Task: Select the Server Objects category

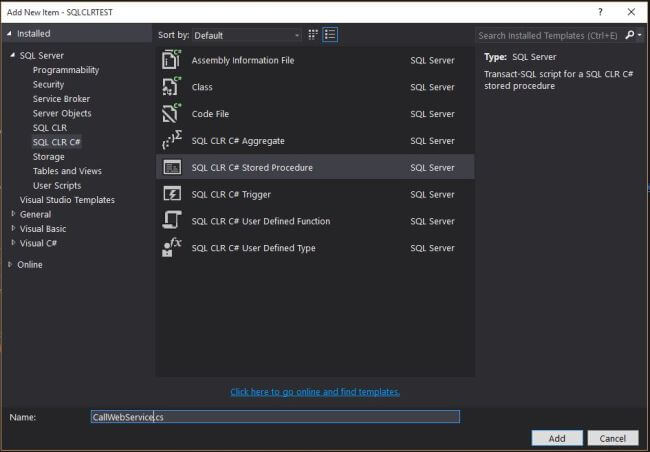Action: tap(62, 113)
